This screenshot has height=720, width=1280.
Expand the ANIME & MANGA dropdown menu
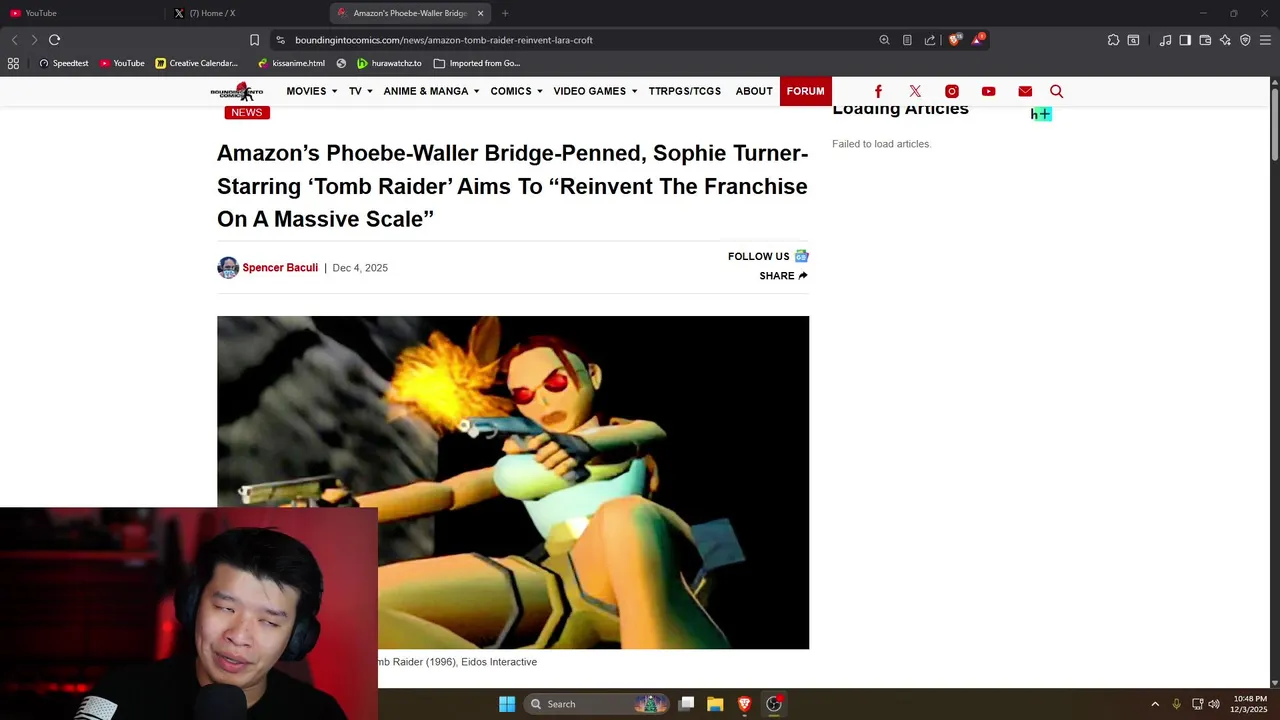[x=431, y=91]
